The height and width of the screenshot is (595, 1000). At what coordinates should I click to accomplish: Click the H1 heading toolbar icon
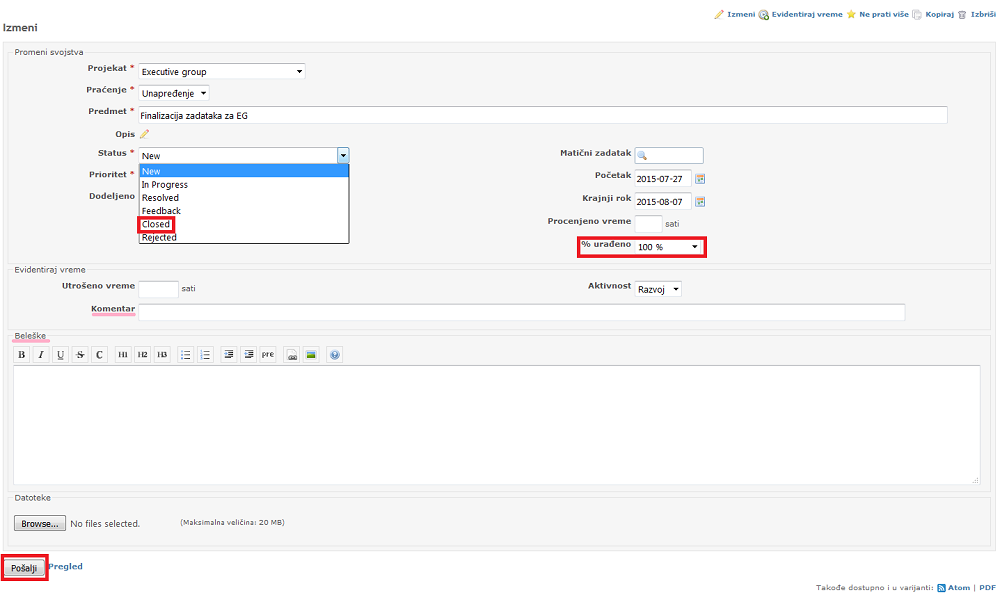pos(123,355)
